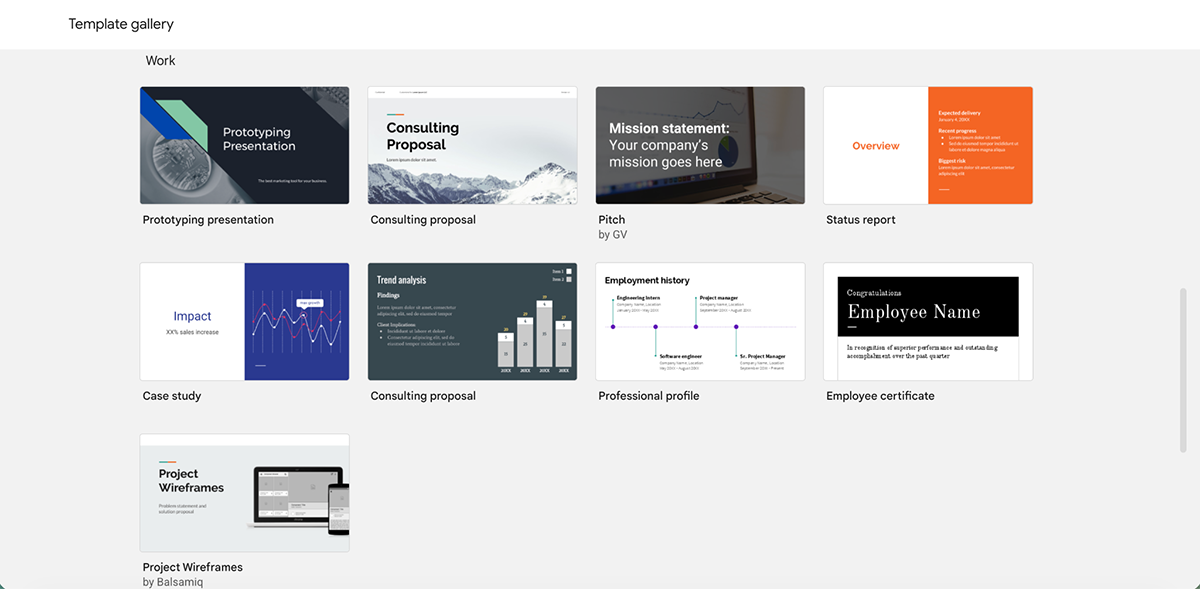Click the "Professional profile" name label
This screenshot has width=1200, height=589.
point(648,395)
